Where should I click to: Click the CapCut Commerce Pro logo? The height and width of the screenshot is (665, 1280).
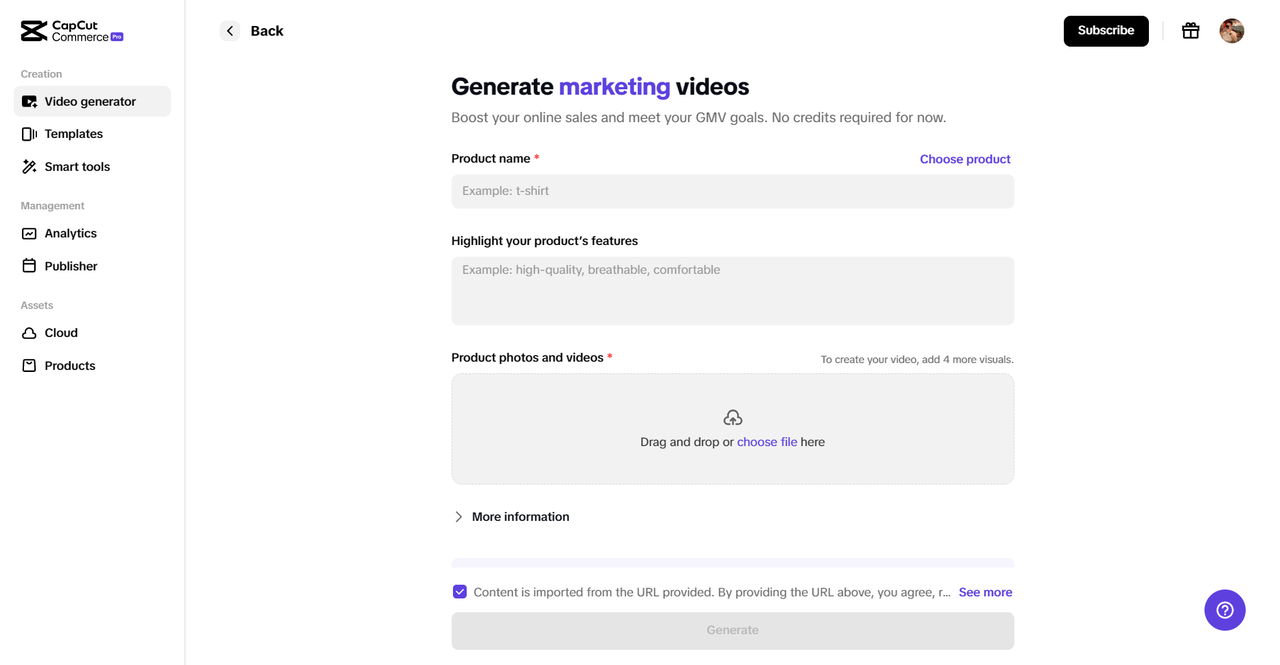[72, 31]
